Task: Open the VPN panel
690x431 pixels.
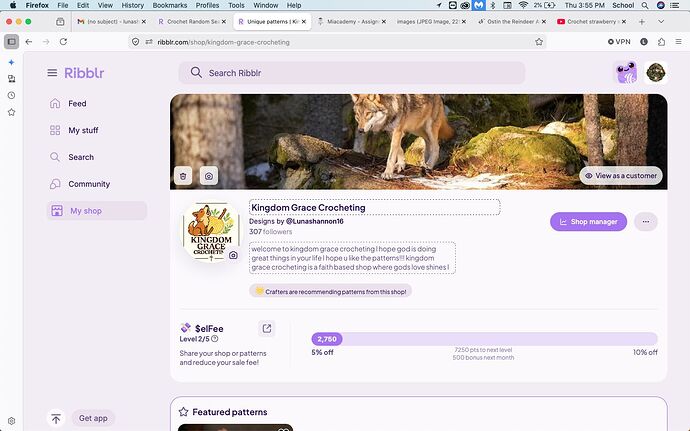Action: click(x=619, y=42)
